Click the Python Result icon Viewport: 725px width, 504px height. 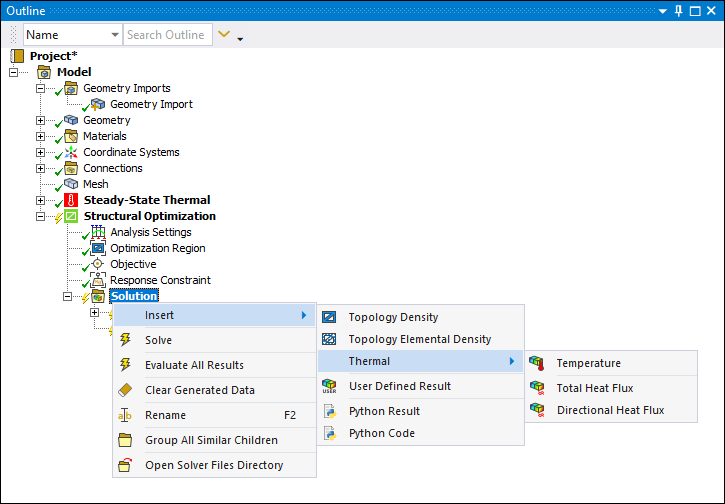tap(329, 411)
